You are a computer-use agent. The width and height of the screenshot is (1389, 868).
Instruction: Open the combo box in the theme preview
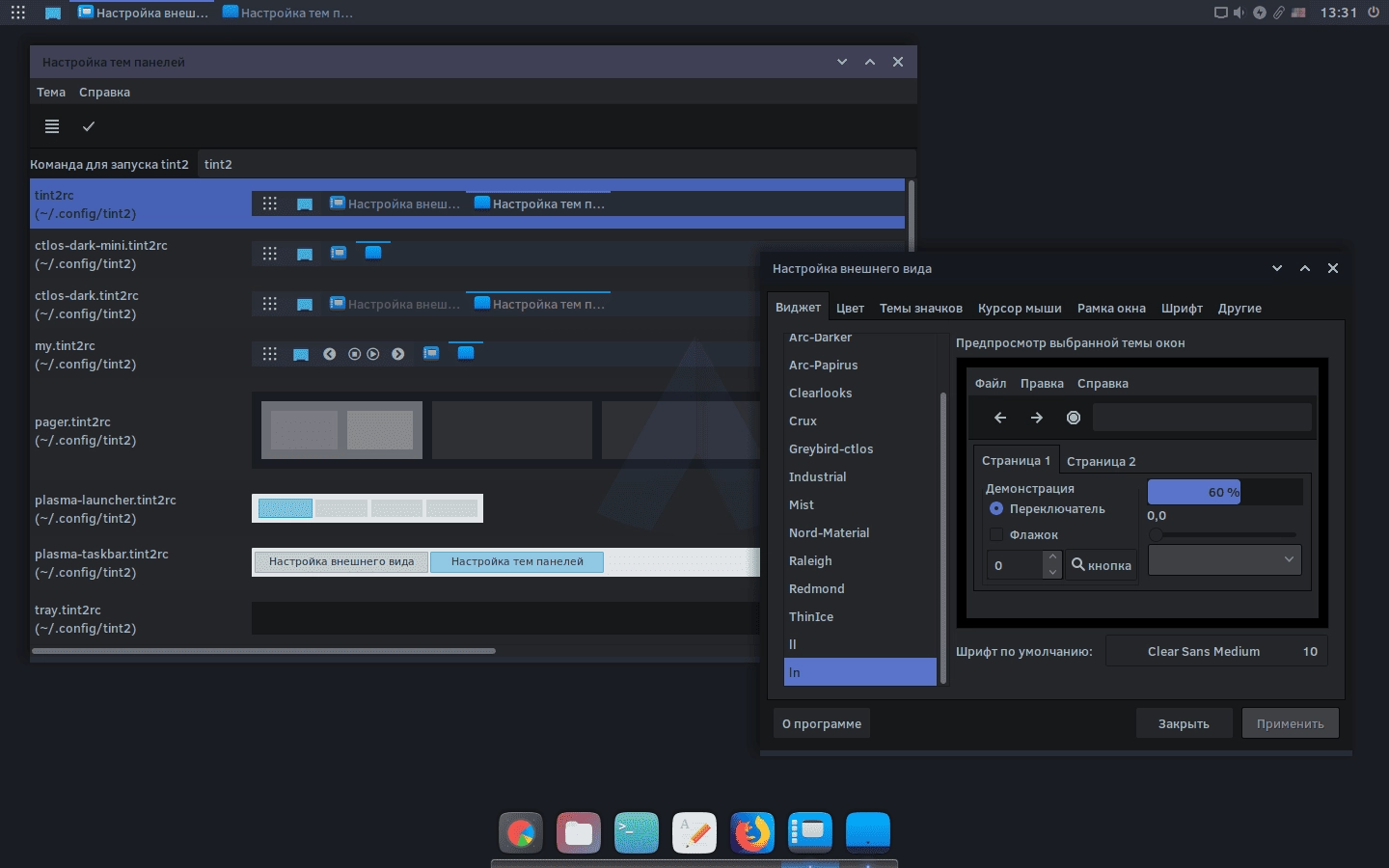(1224, 560)
